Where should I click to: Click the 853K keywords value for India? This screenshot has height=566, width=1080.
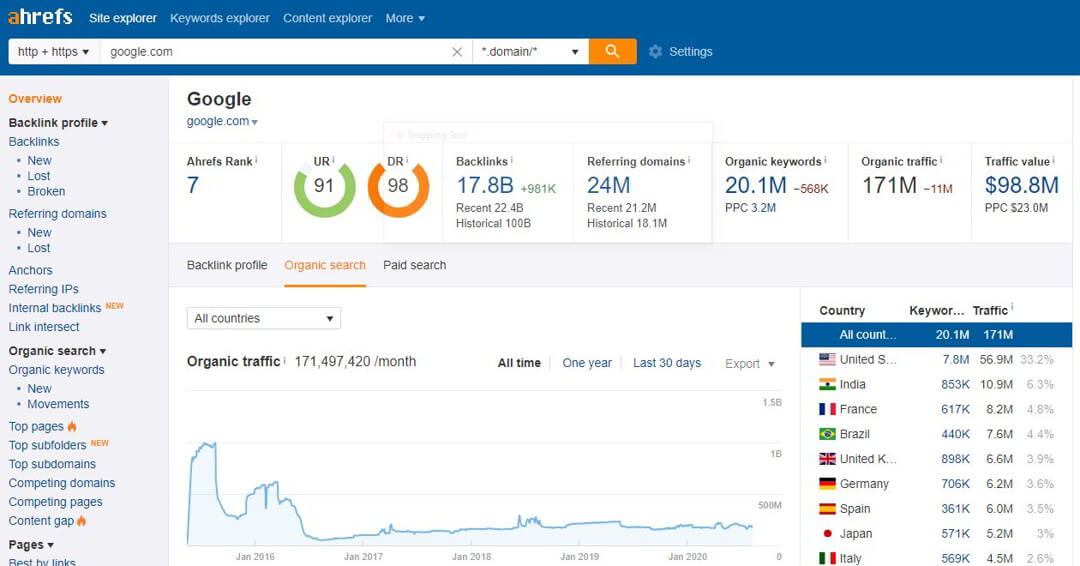[x=955, y=384]
